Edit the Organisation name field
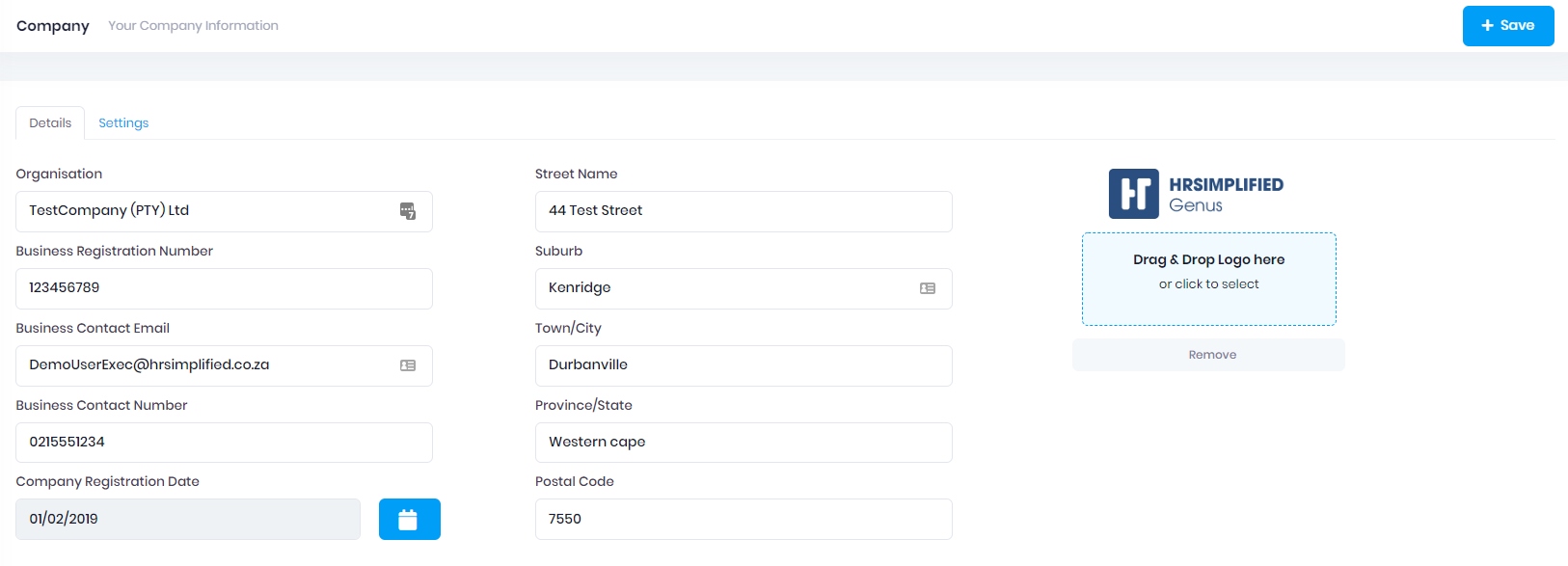Screen dimensions: 1568x566 (224, 211)
